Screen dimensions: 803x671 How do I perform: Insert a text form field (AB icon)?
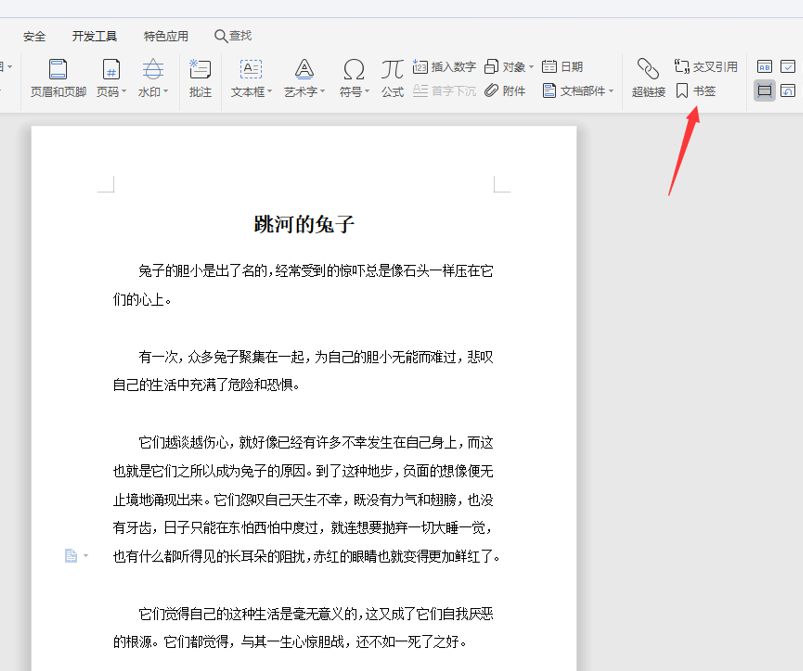[765, 67]
